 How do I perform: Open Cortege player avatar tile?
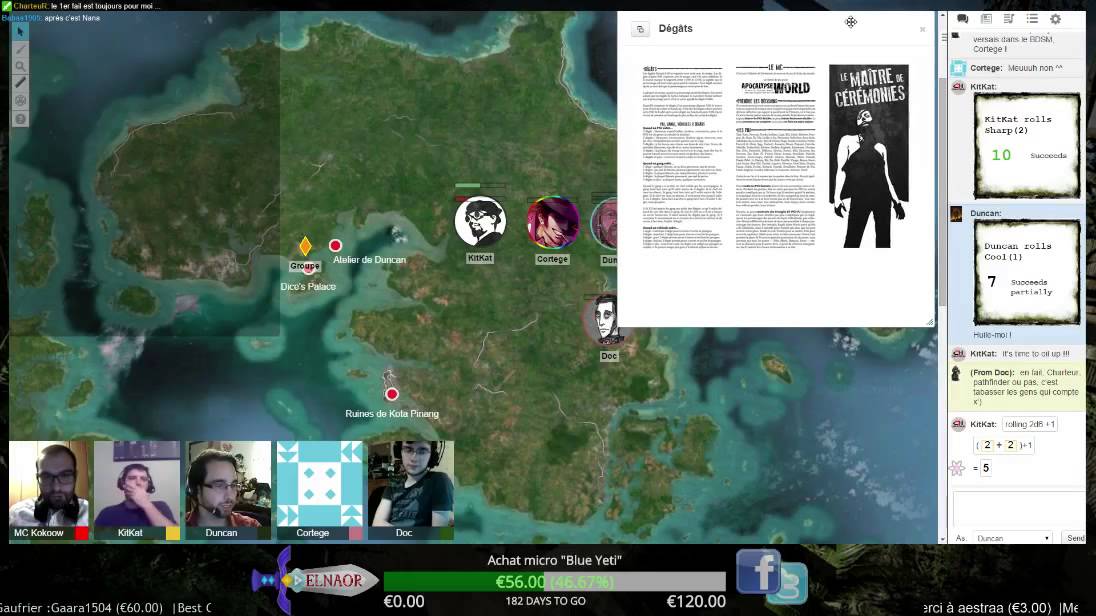[x=319, y=483]
